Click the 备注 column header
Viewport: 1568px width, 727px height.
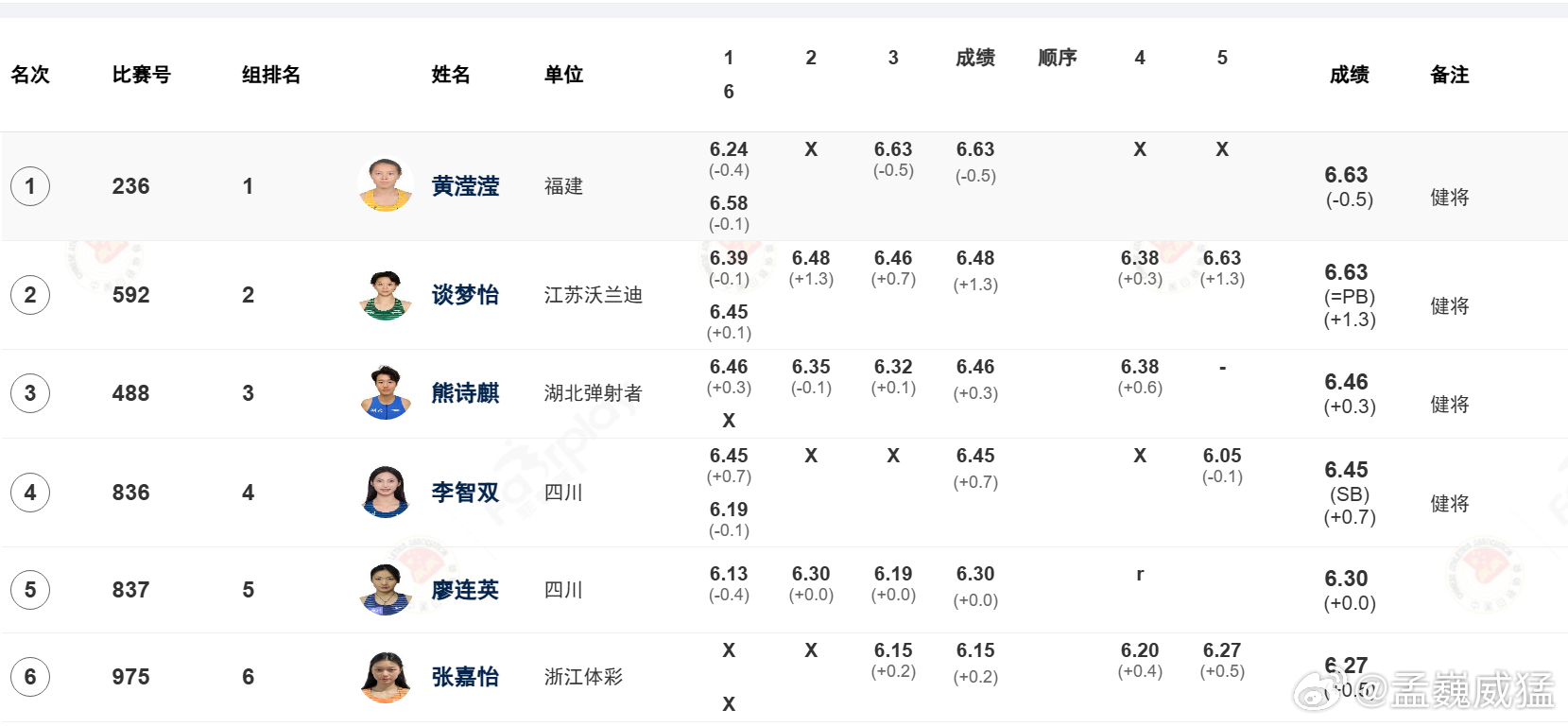tap(1450, 75)
